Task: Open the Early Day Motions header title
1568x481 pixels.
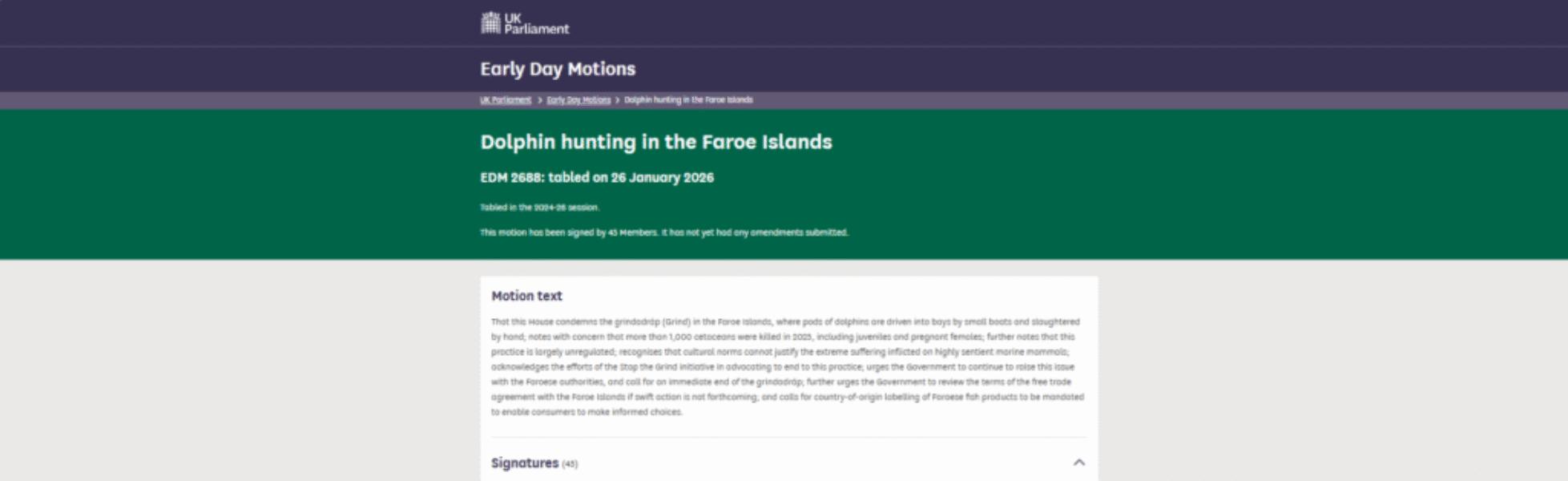Action: [x=558, y=69]
